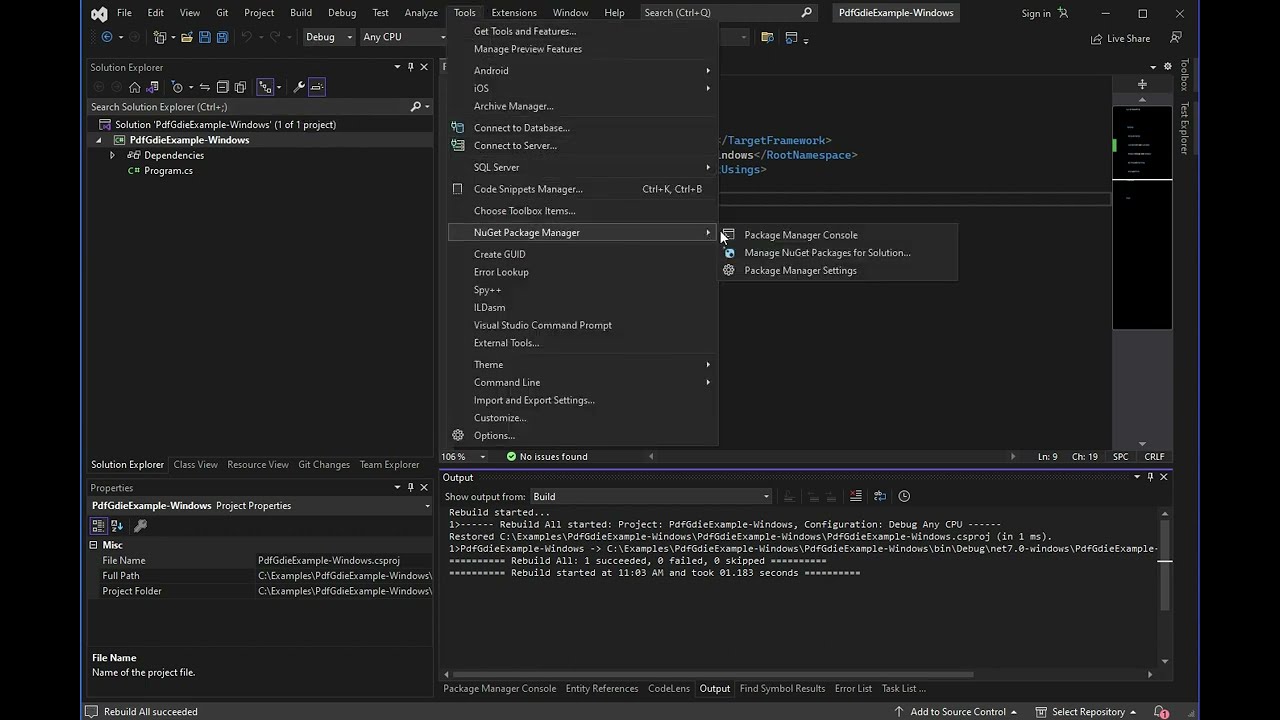
Task: Show properties in Categorized view
Action: point(98,525)
